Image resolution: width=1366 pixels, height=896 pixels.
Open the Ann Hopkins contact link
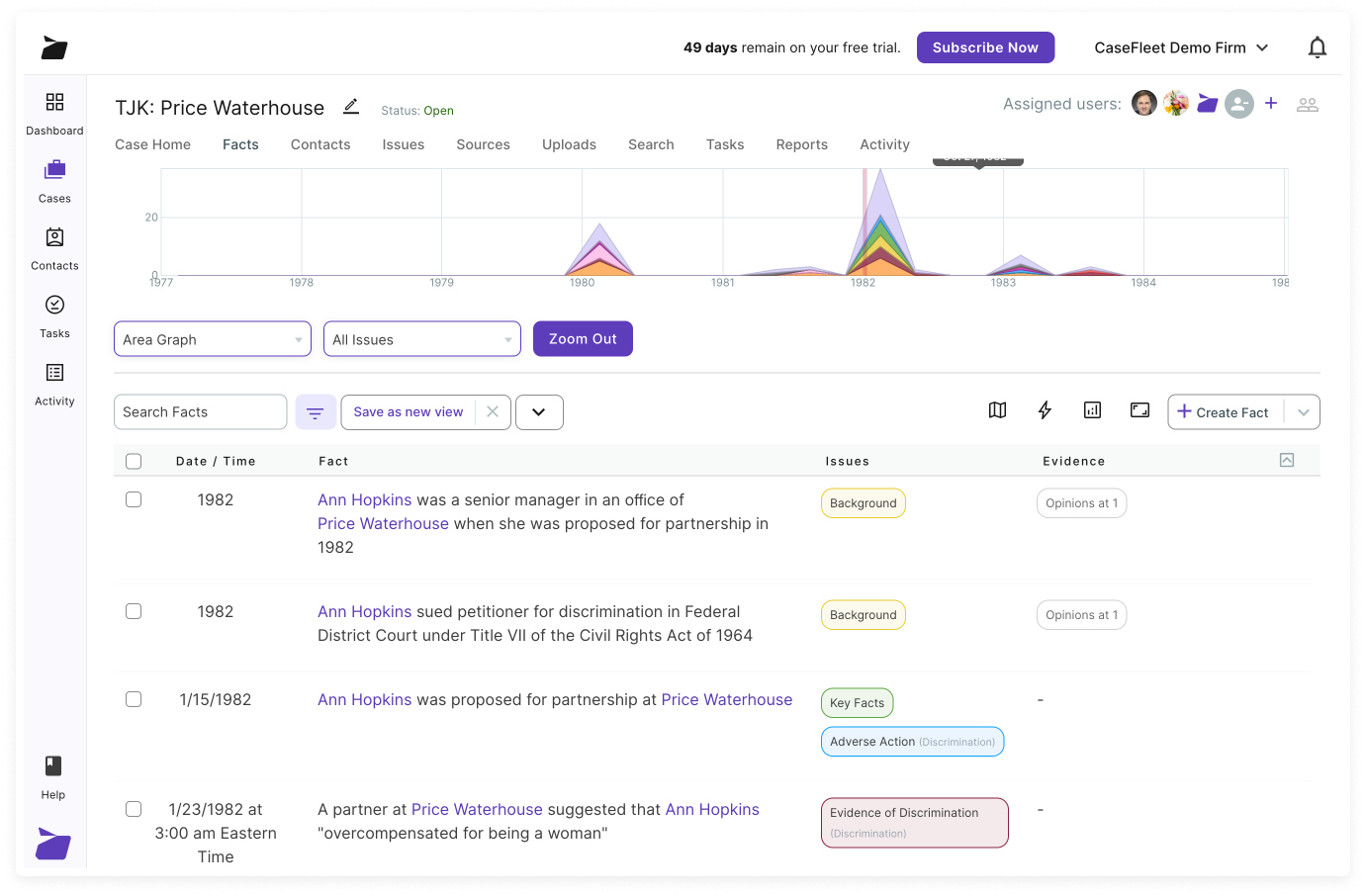pos(364,499)
